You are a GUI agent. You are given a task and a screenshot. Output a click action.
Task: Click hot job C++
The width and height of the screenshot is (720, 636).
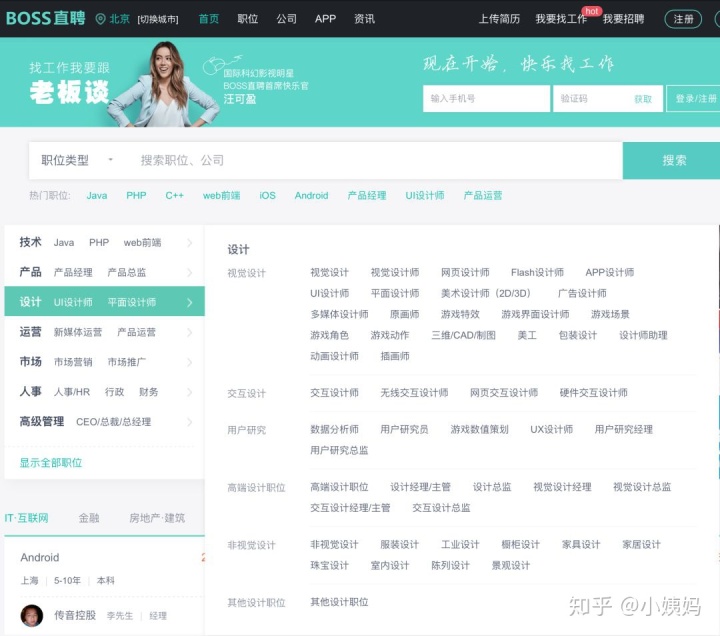(x=174, y=196)
